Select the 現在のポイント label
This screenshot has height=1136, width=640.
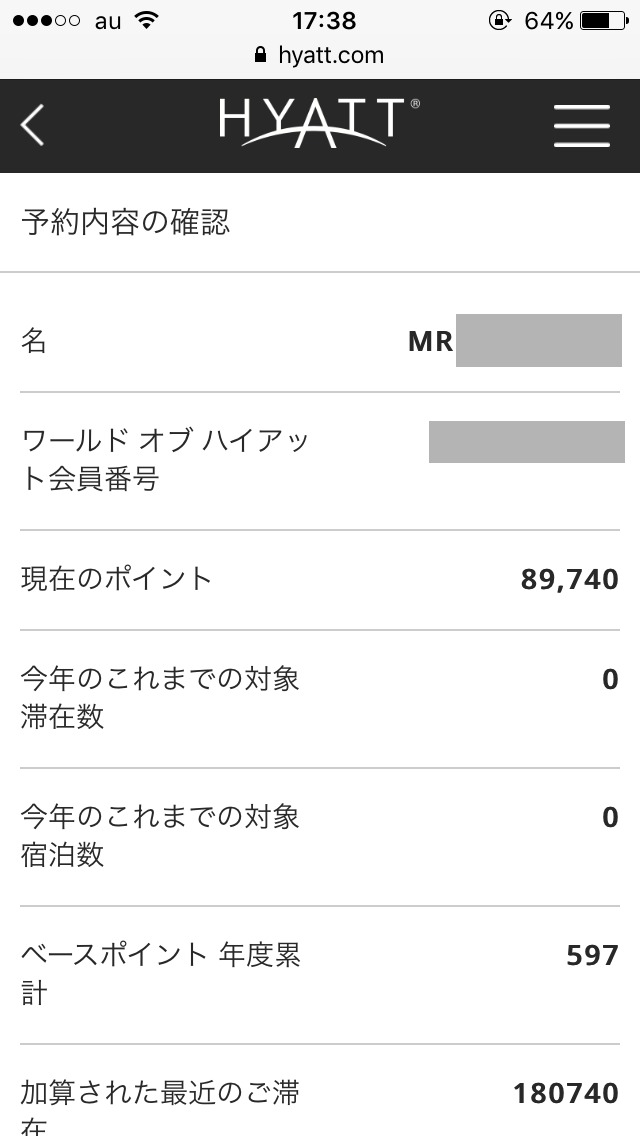click(x=117, y=578)
